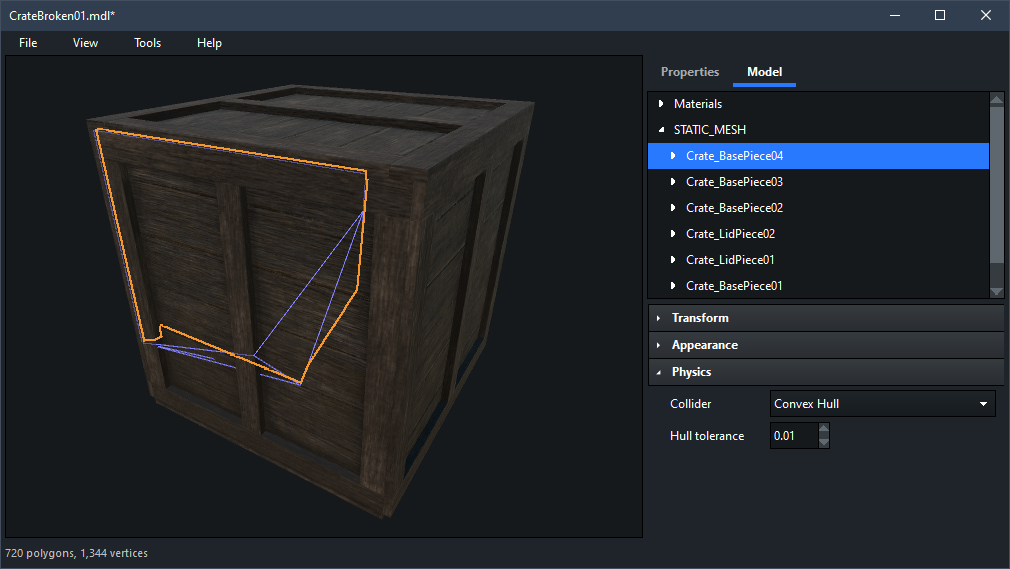Decrease Hull tolerance with down arrow
The image size is (1010, 569).
pyautogui.click(x=824, y=442)
